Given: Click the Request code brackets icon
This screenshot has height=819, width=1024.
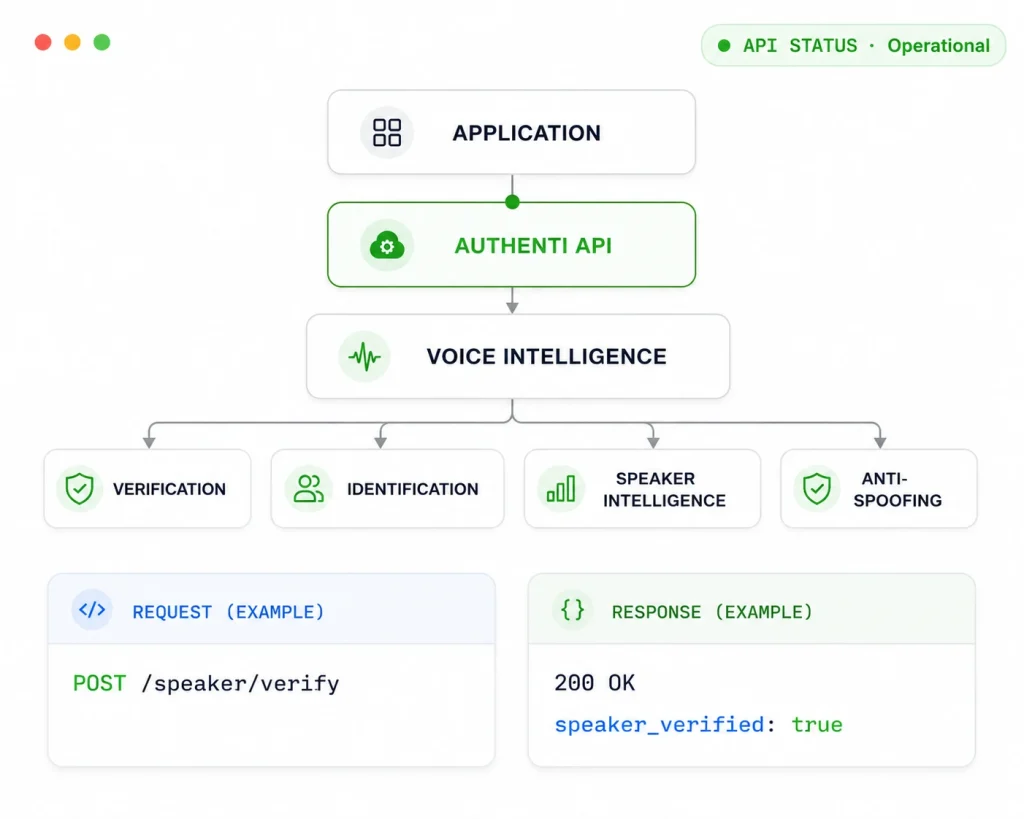Looking at the screenshot, I should point(92,610).
